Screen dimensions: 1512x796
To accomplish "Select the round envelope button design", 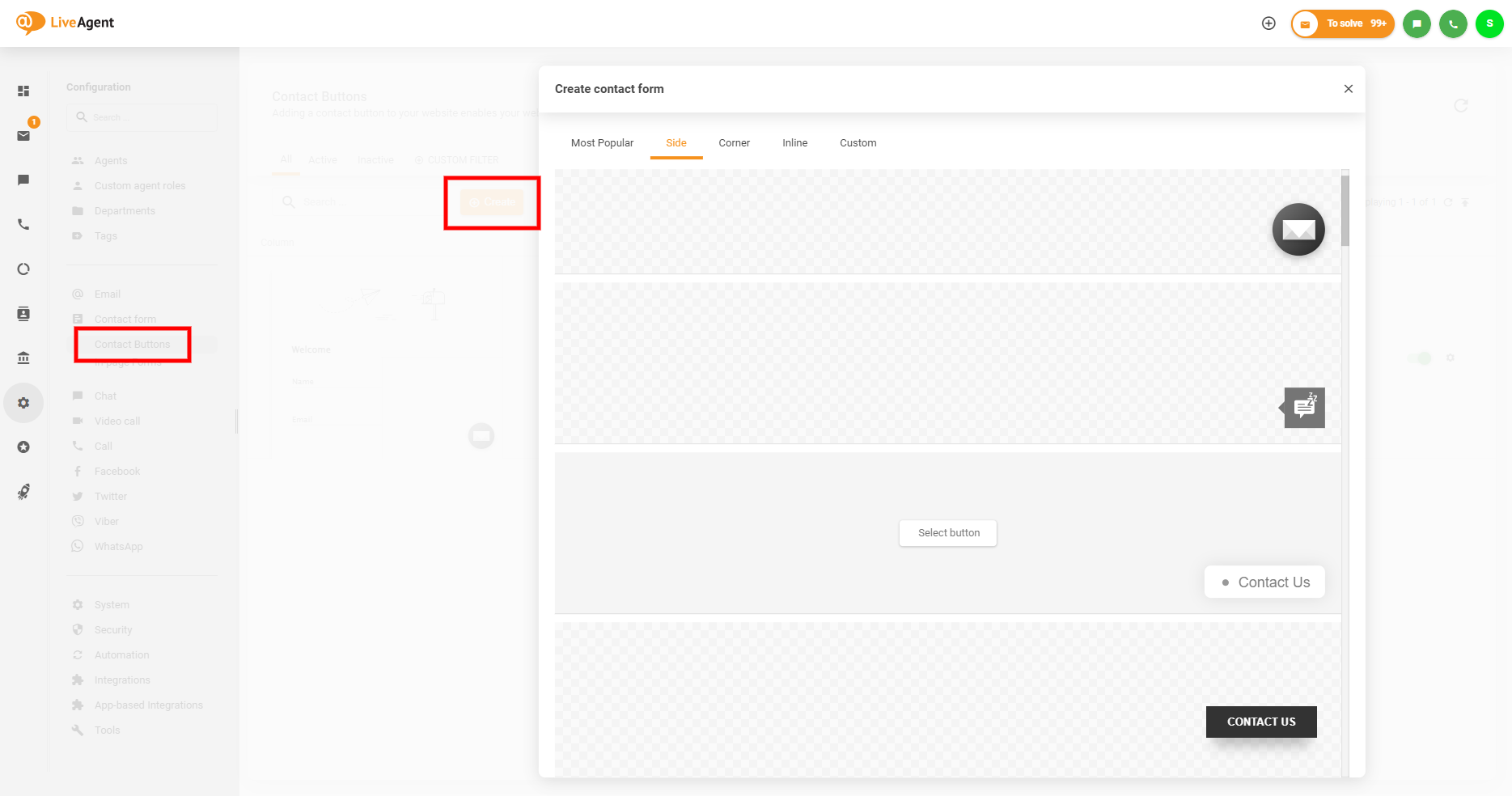I will [1298, 230].
